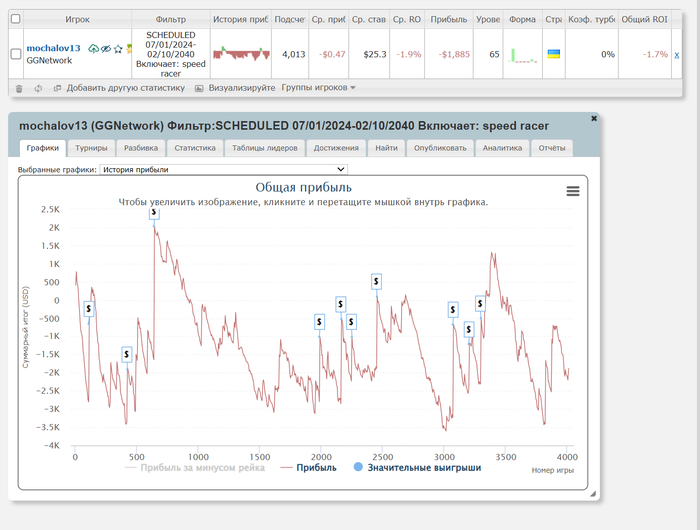The width and height of the screenshot is (700, 530).
Task: Click the 'Коэф. турбо' column header
Action: pyautogui.click(x=592, y=19)
